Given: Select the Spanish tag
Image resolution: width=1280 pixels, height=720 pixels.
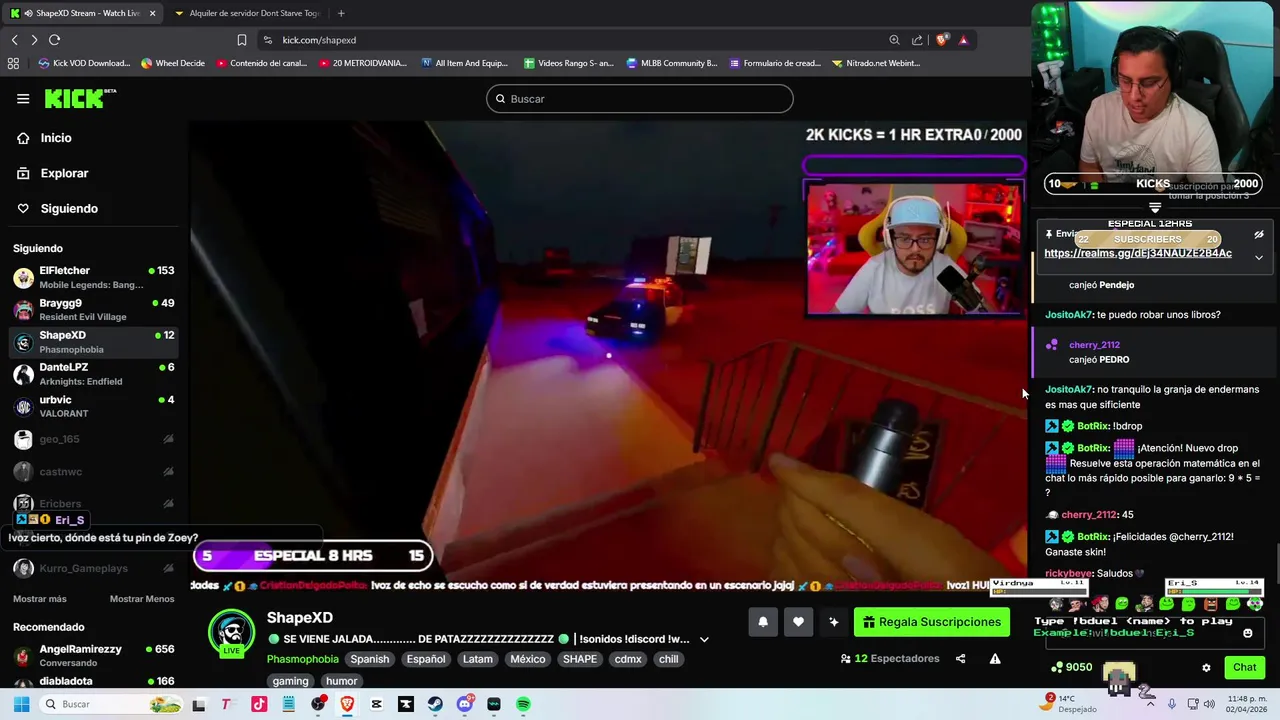Looking at the screenshot, I should 369,659.
